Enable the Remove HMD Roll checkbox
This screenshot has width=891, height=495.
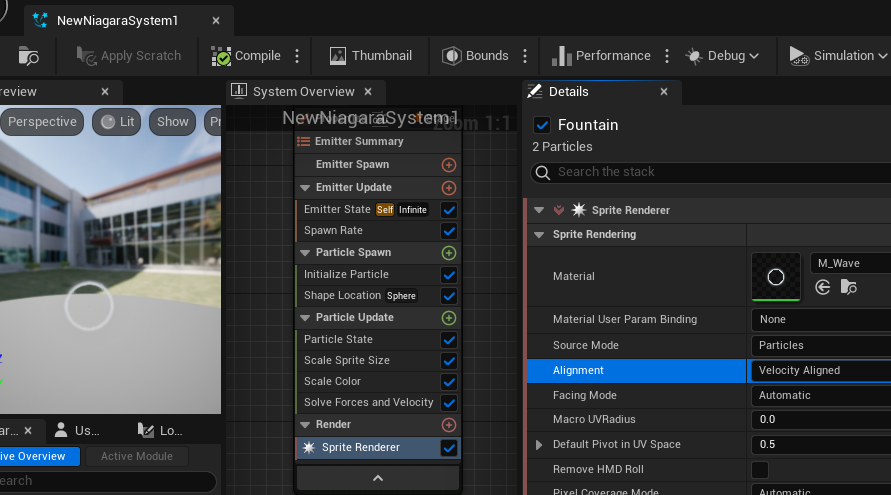pyautogui.click(x=760, y=470)
